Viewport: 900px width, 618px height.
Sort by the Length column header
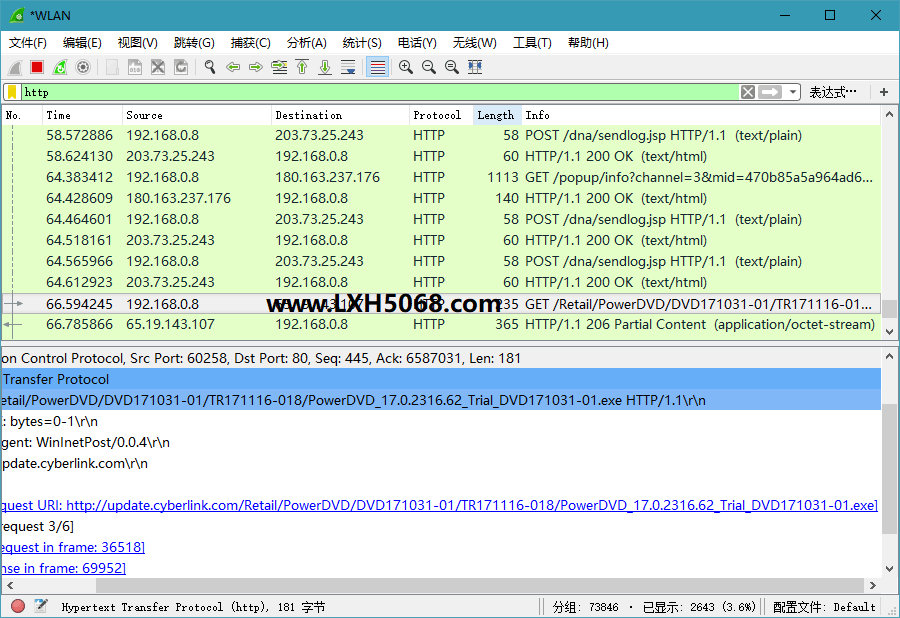coord(498,115)
